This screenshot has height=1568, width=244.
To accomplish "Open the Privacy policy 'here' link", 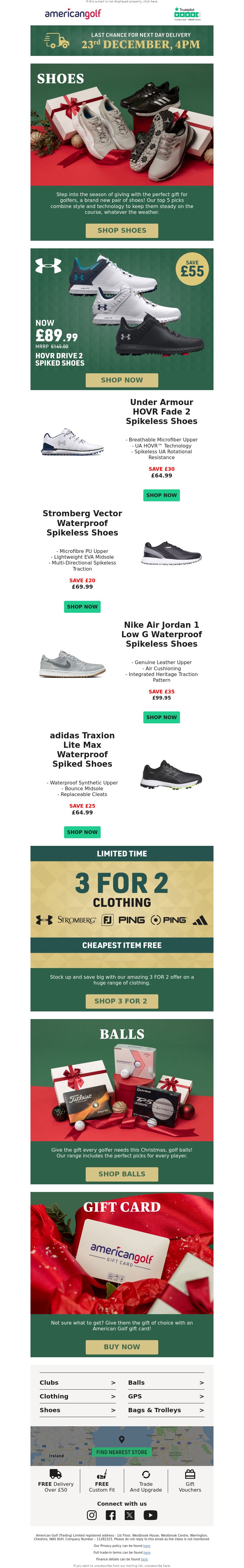I will (147, 1545).
